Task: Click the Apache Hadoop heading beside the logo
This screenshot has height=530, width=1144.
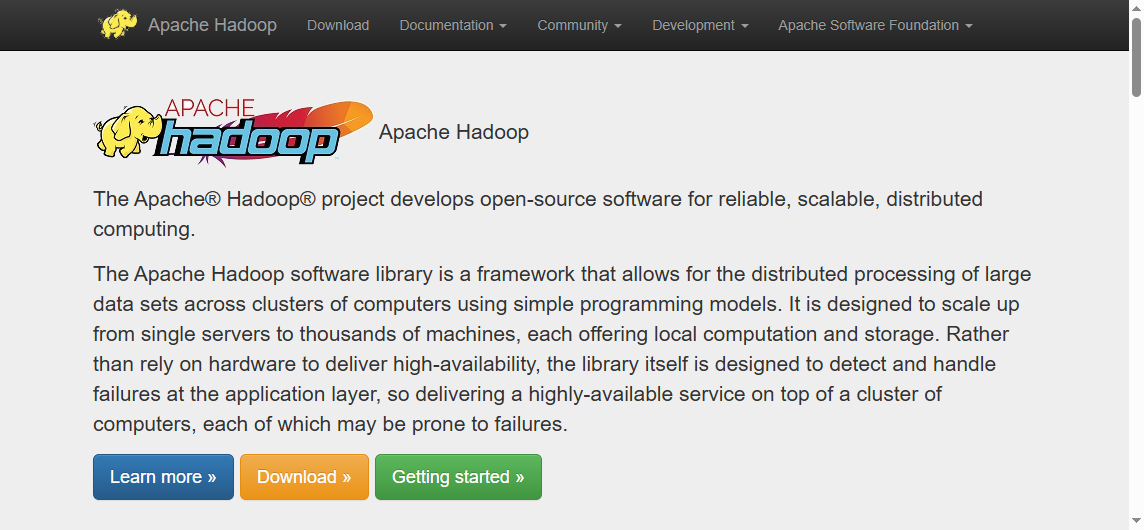Action: click(x=454, y=132)
